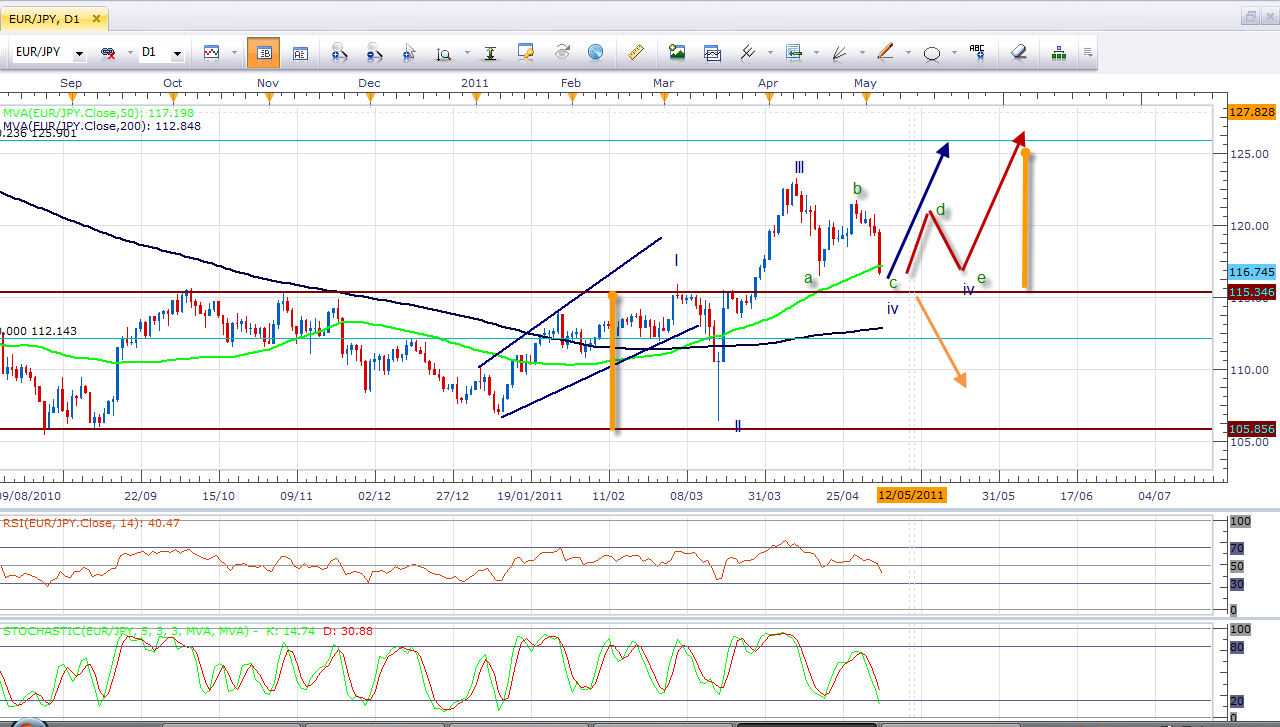Click the eye view icon
Screen dimensions: 1280x727
(x=561, y=52)
